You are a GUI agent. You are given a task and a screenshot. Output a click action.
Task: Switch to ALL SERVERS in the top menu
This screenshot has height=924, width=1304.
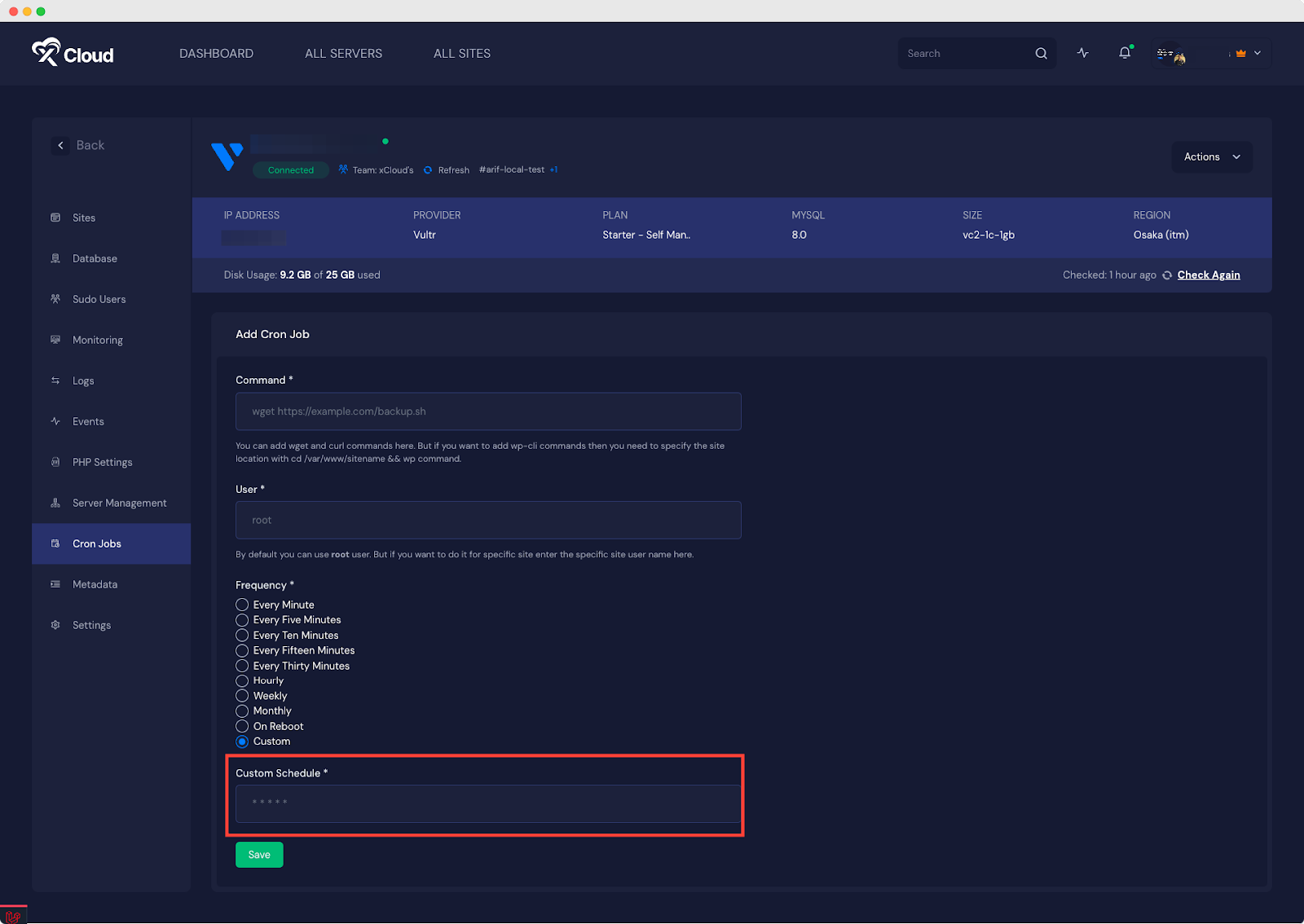pos(343,53)
